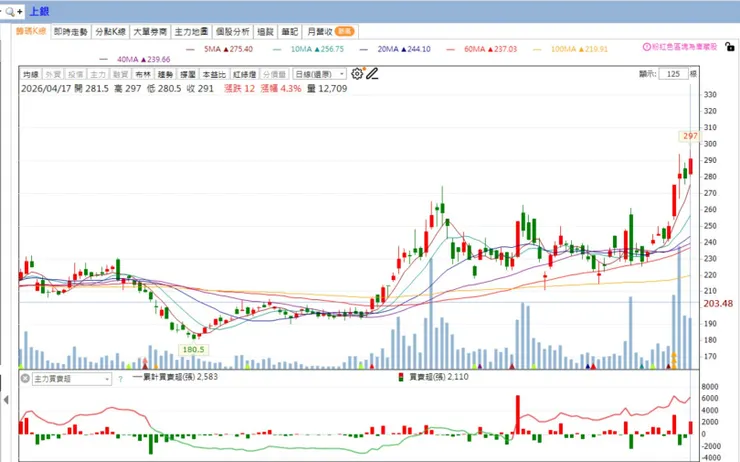740x462 pixels.
Task: Click the 量 12,709 volume value
Action: [x=327, y=89]
